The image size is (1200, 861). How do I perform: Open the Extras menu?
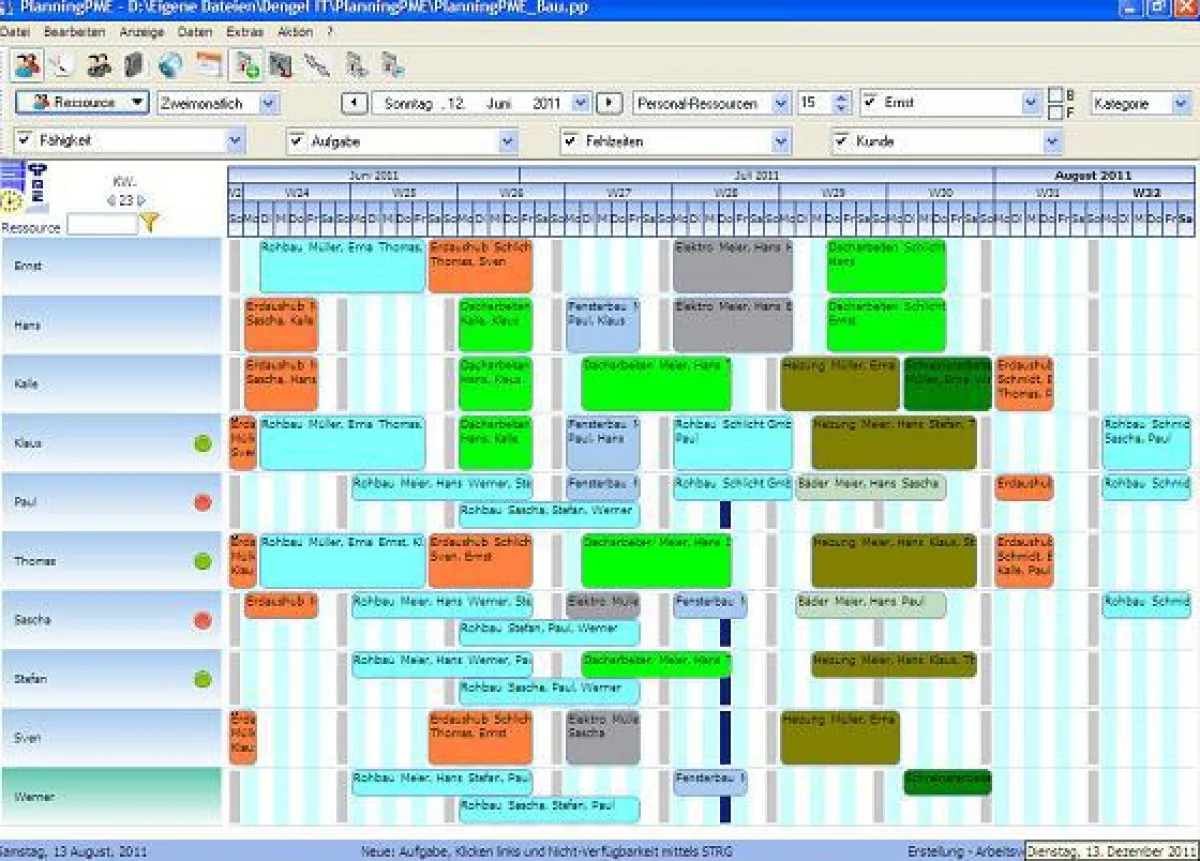(x=243, y=32)
